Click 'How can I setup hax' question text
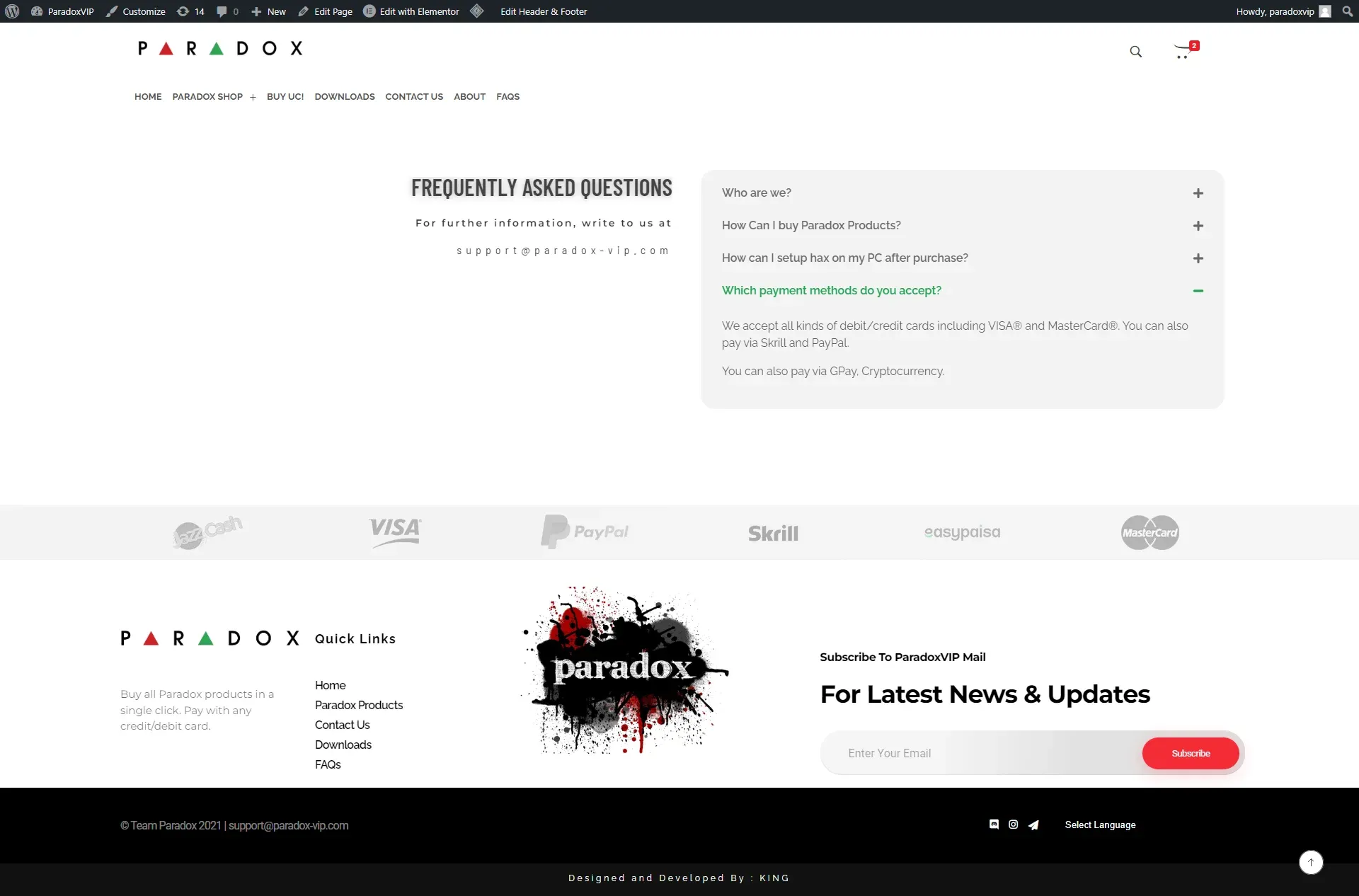 coord(844,258)
